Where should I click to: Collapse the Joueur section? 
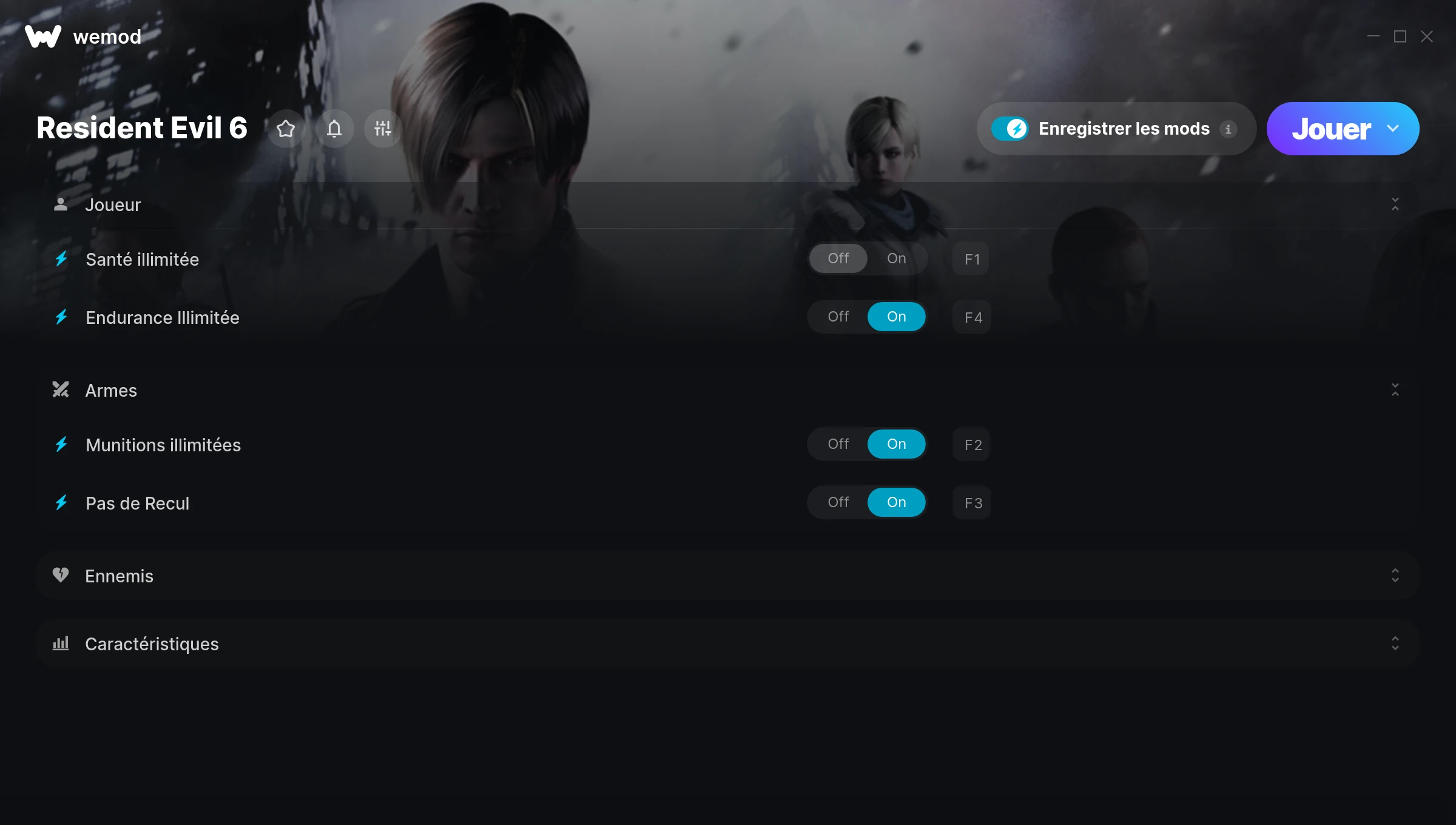1395,204
